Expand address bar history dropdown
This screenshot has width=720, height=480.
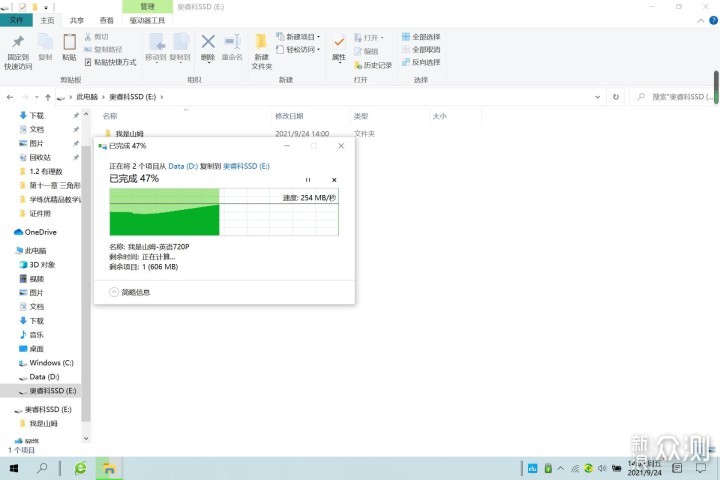[597, 97]
